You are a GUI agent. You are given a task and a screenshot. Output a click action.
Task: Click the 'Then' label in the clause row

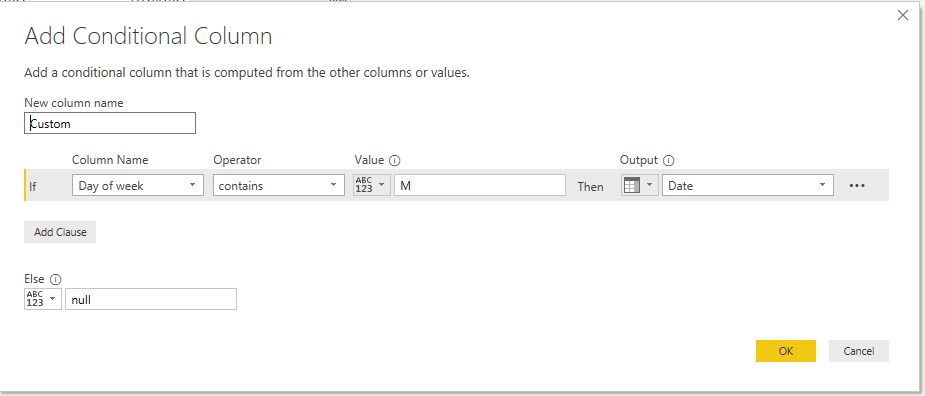point(591,186)
